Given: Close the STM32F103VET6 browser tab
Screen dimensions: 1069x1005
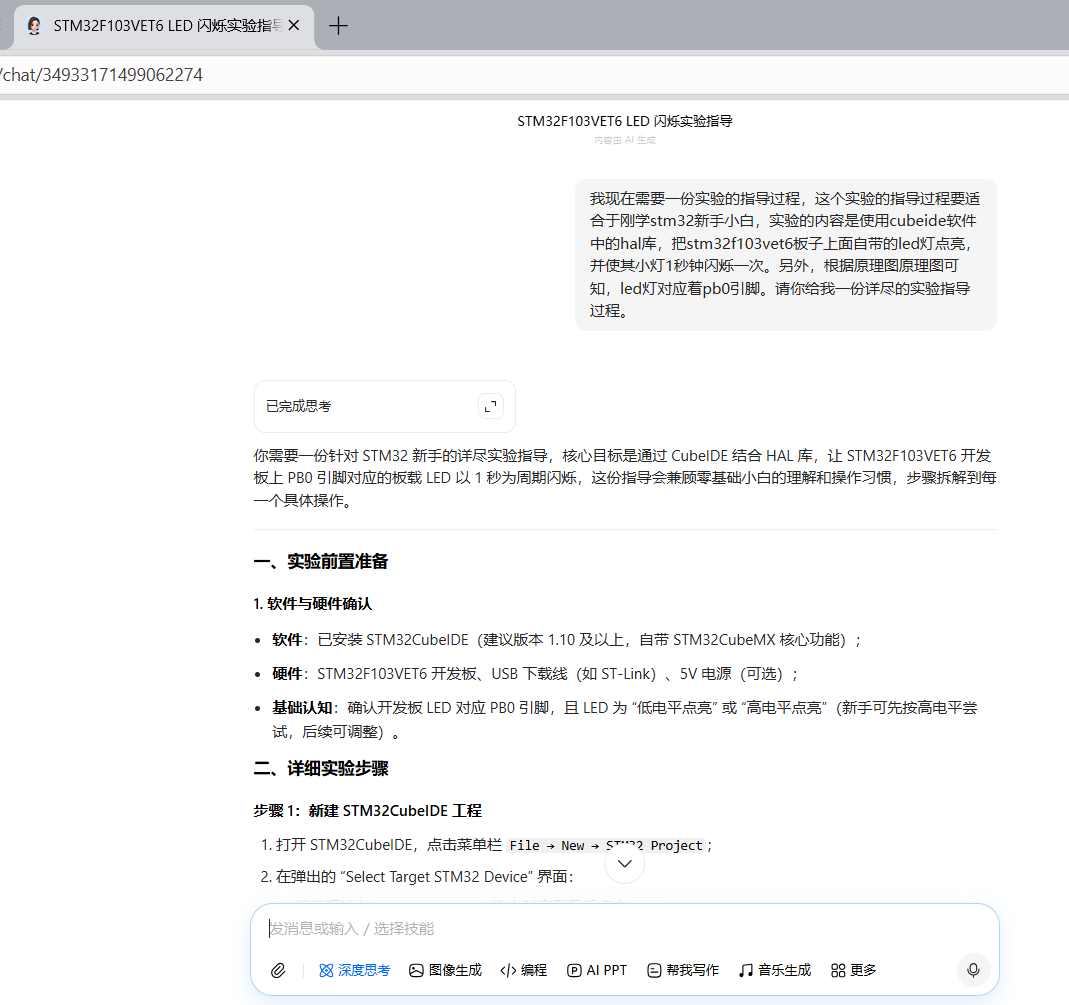Looking at the screenshot, I should coord(294,25).
